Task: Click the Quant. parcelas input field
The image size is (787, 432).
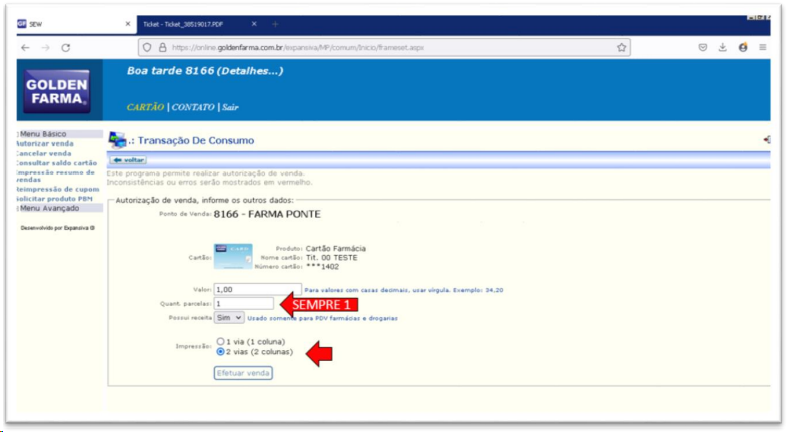Action: [244, 304]
